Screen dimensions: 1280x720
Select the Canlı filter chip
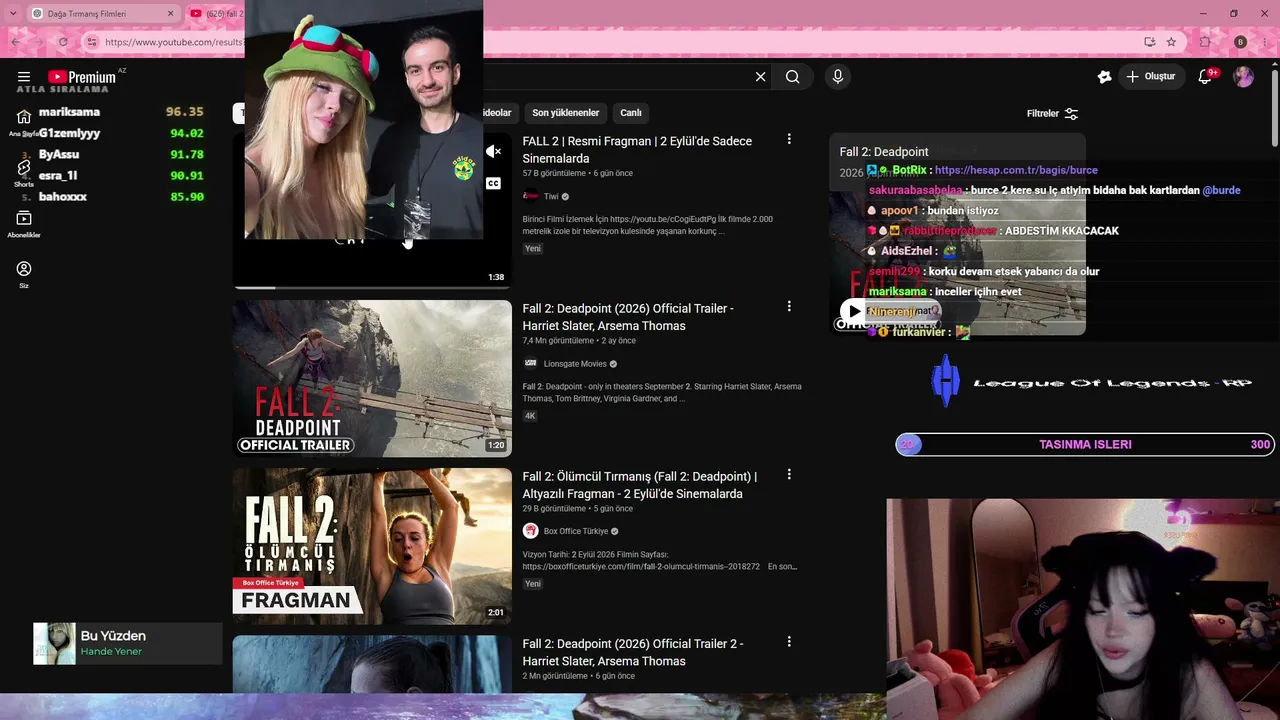(x=631, y=113)
